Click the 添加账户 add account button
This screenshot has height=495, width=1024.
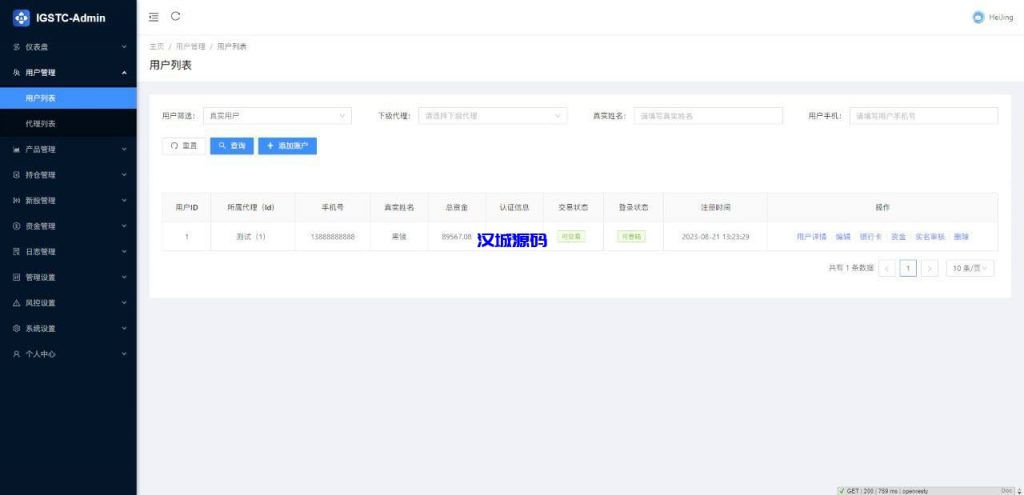pos(287,146)
